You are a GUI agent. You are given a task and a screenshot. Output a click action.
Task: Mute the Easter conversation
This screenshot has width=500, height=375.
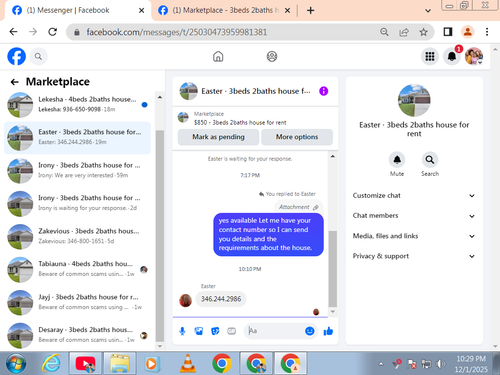click(x=397, y=160)
